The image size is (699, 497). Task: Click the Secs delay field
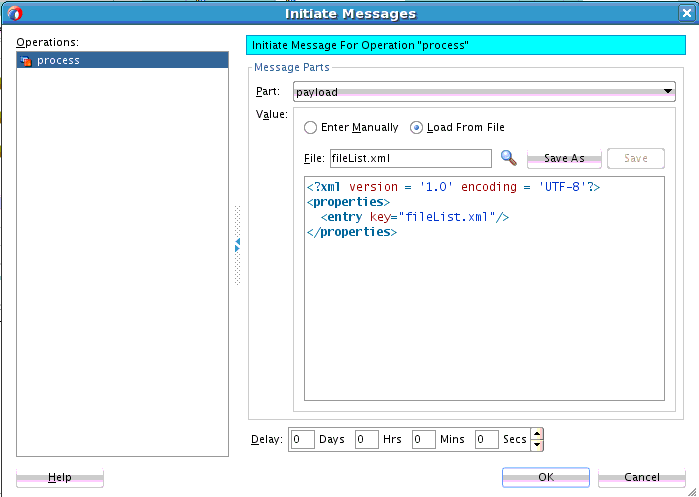pos(486,439)
